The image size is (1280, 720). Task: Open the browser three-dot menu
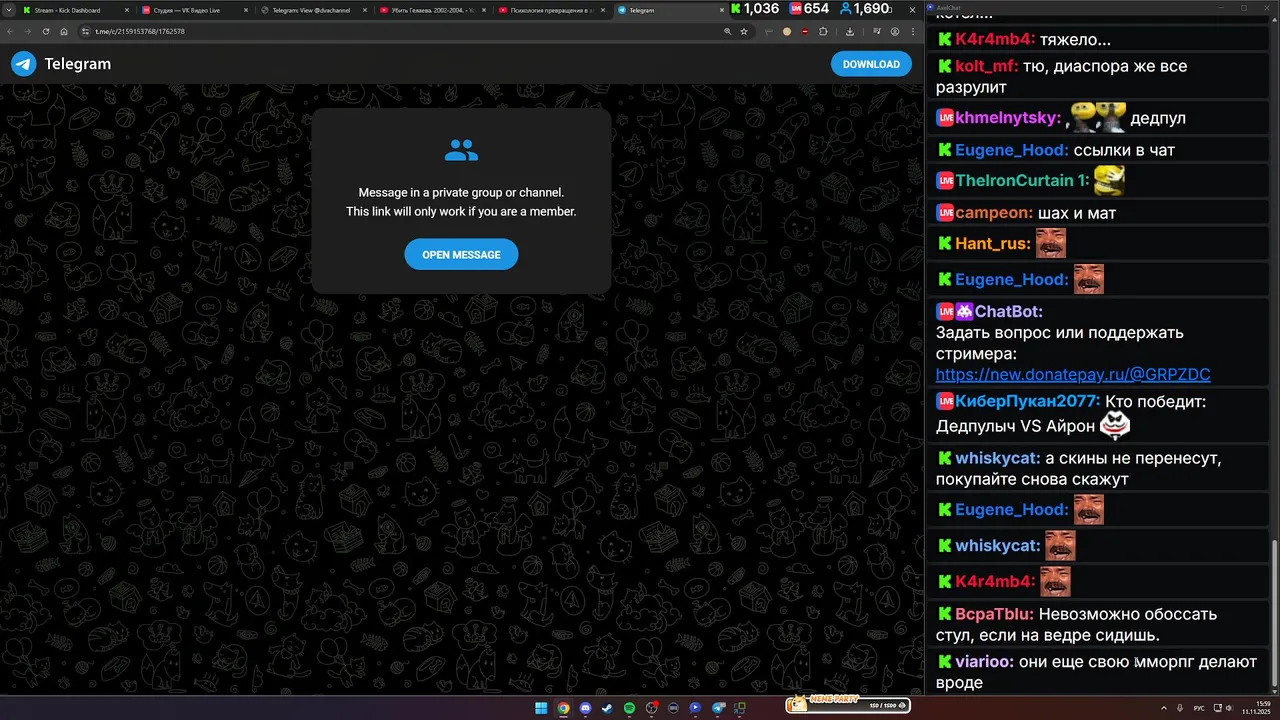pyautogui.click(x=913, y=31)
